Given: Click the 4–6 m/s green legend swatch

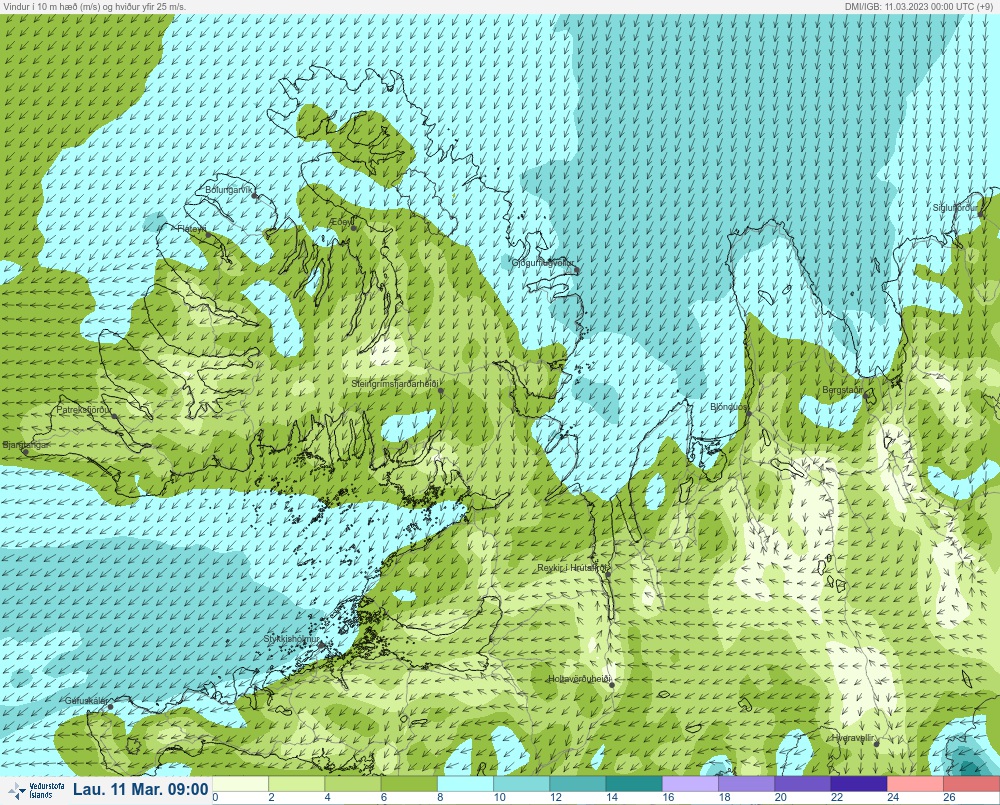Looking at the screenshot, I should tap(353, 784).
